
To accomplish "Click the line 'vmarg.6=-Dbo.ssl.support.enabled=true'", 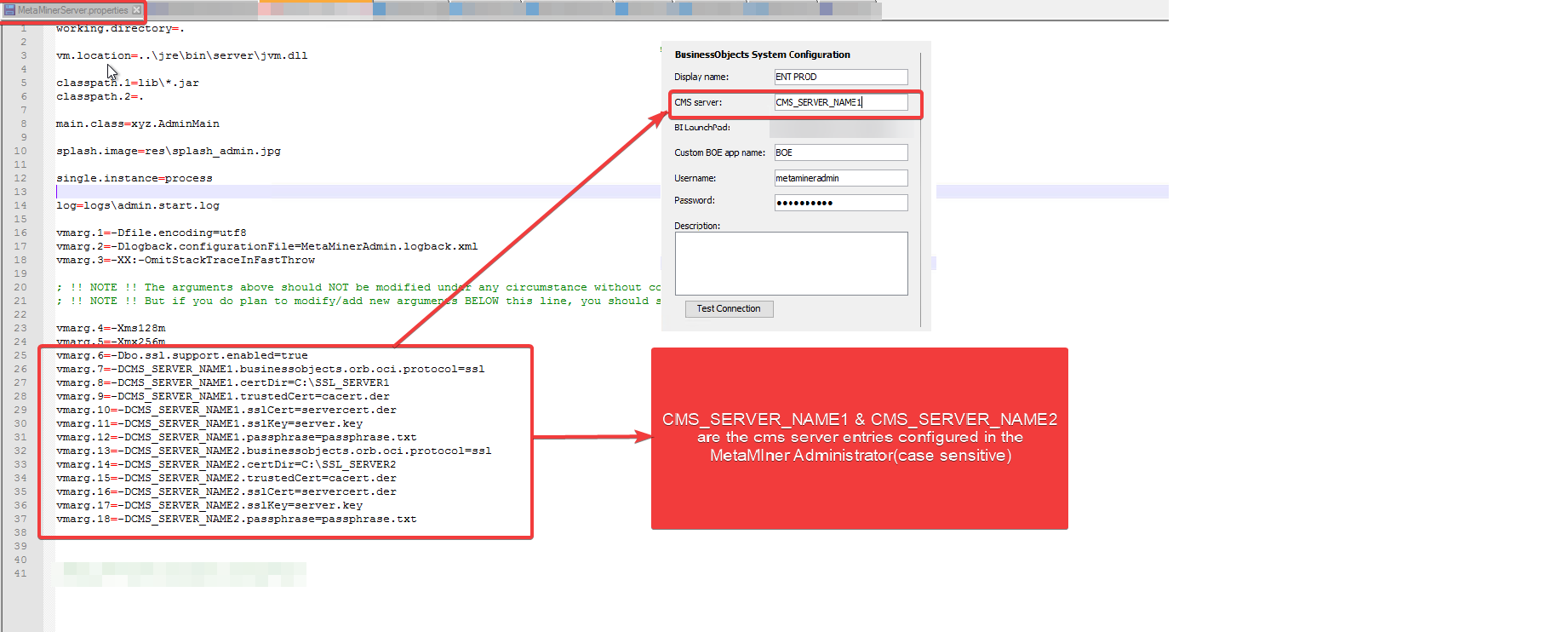I will click(182, 356).
